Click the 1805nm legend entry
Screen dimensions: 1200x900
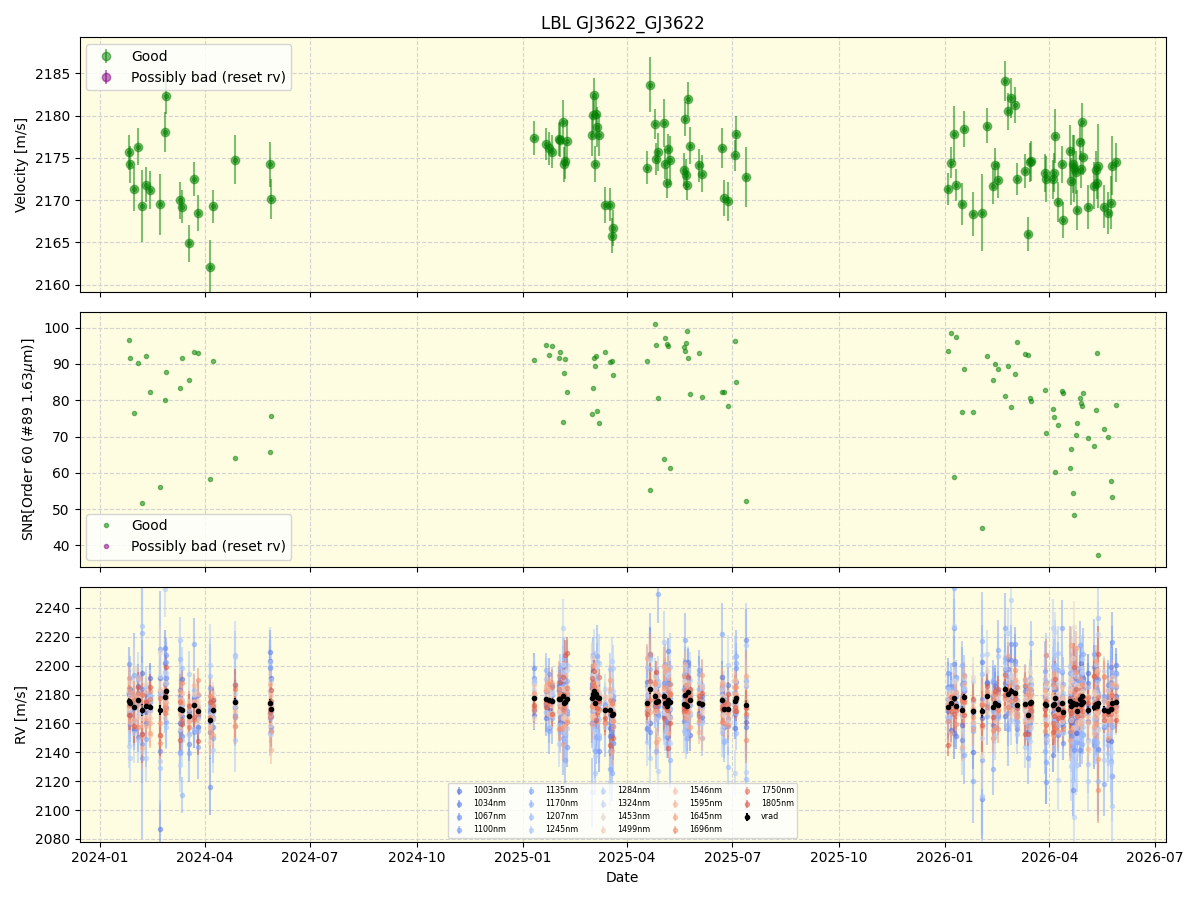click(777, 803)
